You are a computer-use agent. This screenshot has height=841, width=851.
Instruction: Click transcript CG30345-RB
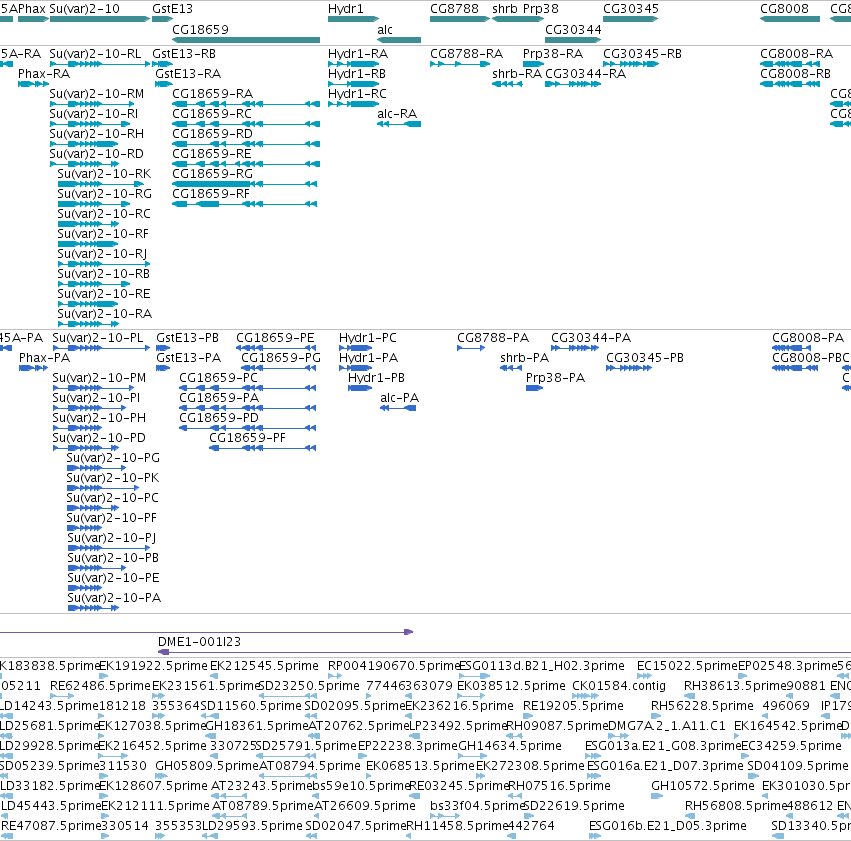[x=631, y=64]
